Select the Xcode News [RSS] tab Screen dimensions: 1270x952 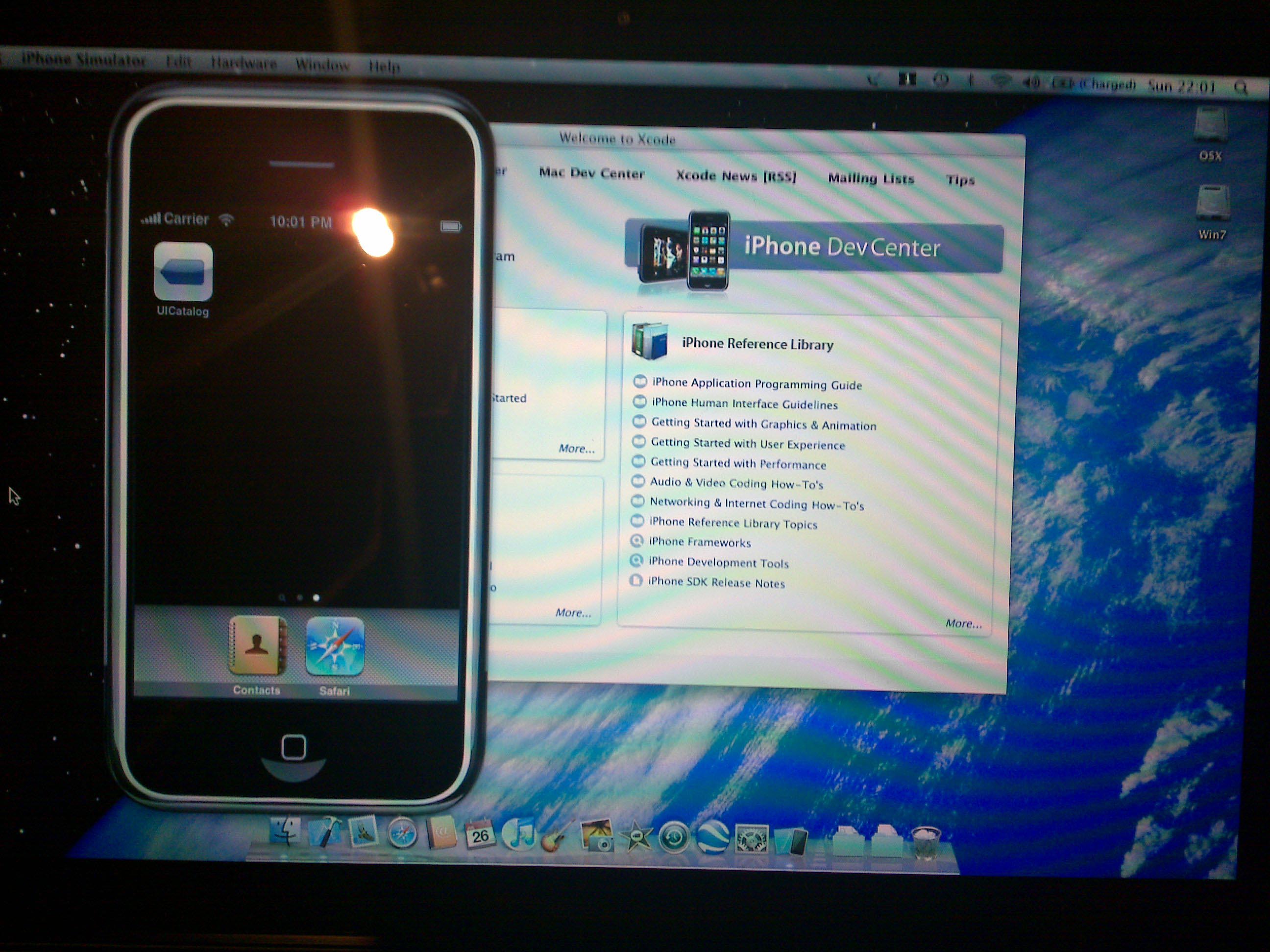735,176
